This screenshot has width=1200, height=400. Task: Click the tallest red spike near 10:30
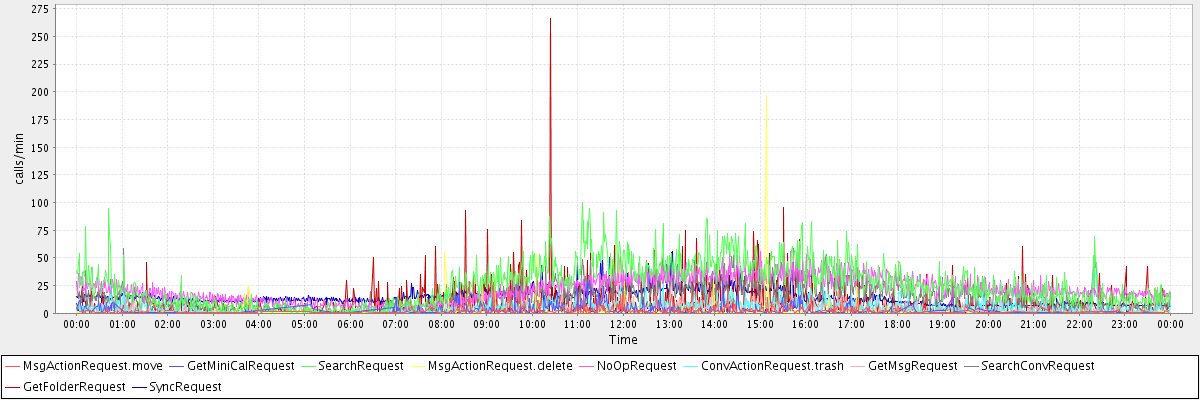(x=550, y=19)
